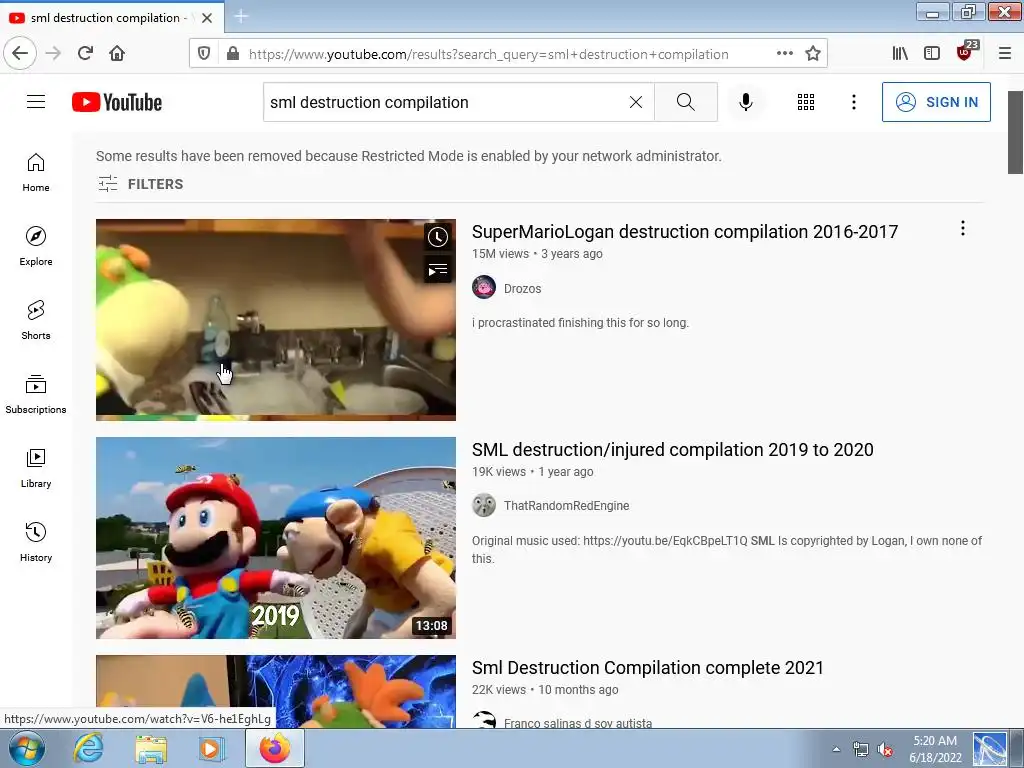The image size is (1024, 768).
Task: Toggle the YouTube guide hamburger menu
Action: tap(36, 102)
